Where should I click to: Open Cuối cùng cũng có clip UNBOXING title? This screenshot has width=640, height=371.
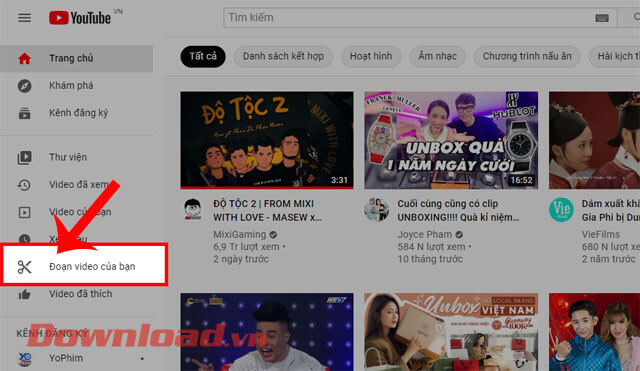458,211
